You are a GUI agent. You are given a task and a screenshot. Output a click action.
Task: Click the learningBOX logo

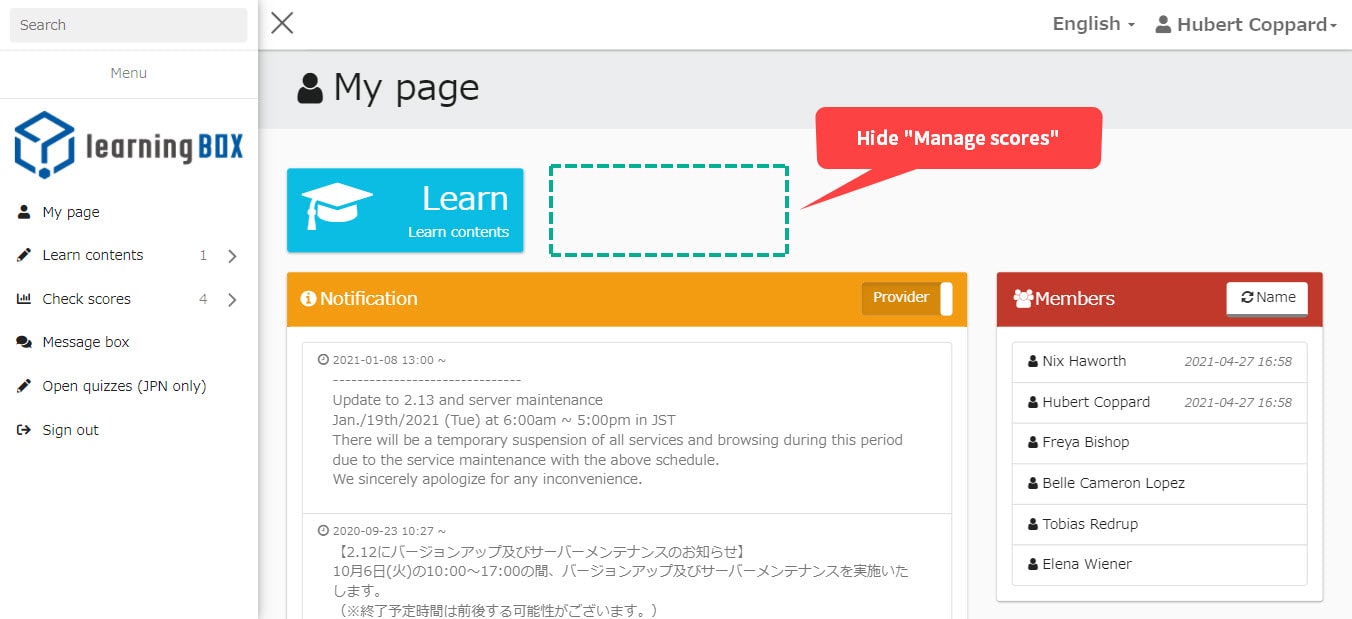128,146
